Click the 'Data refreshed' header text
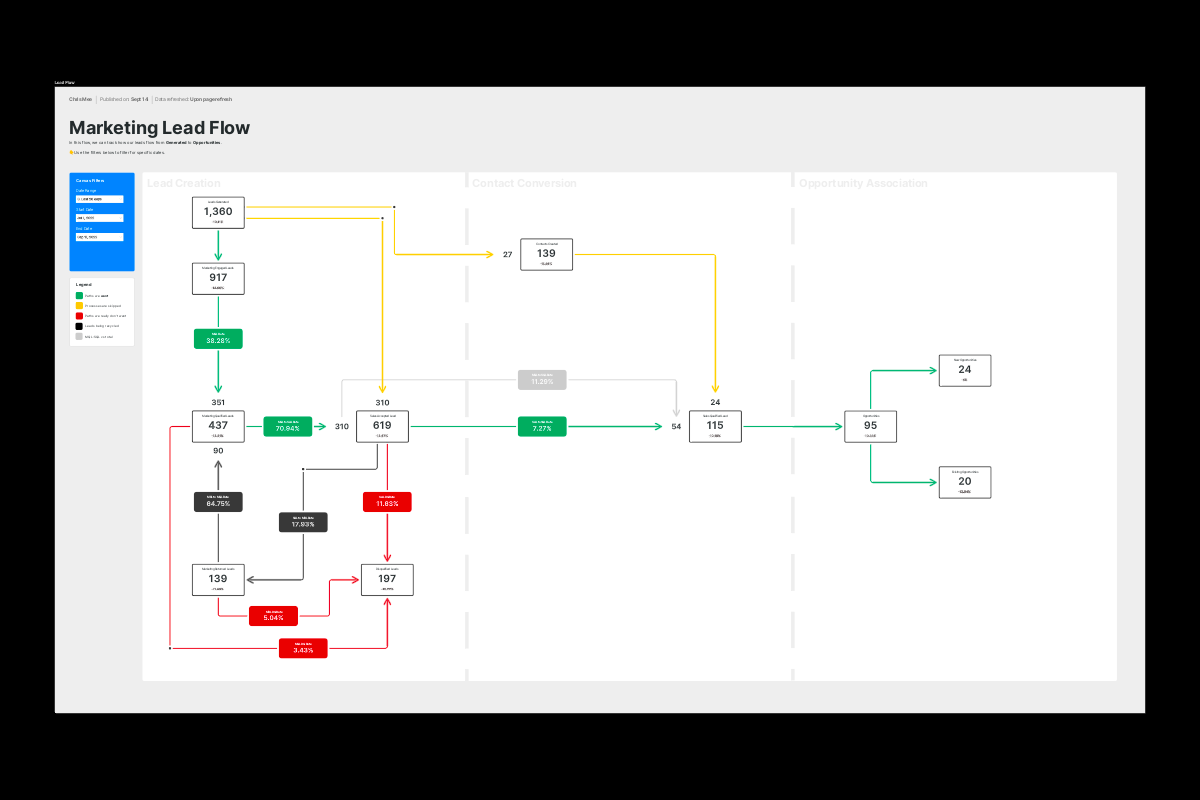The width and height of the screenshot is (1200, 800). point(193,99)
